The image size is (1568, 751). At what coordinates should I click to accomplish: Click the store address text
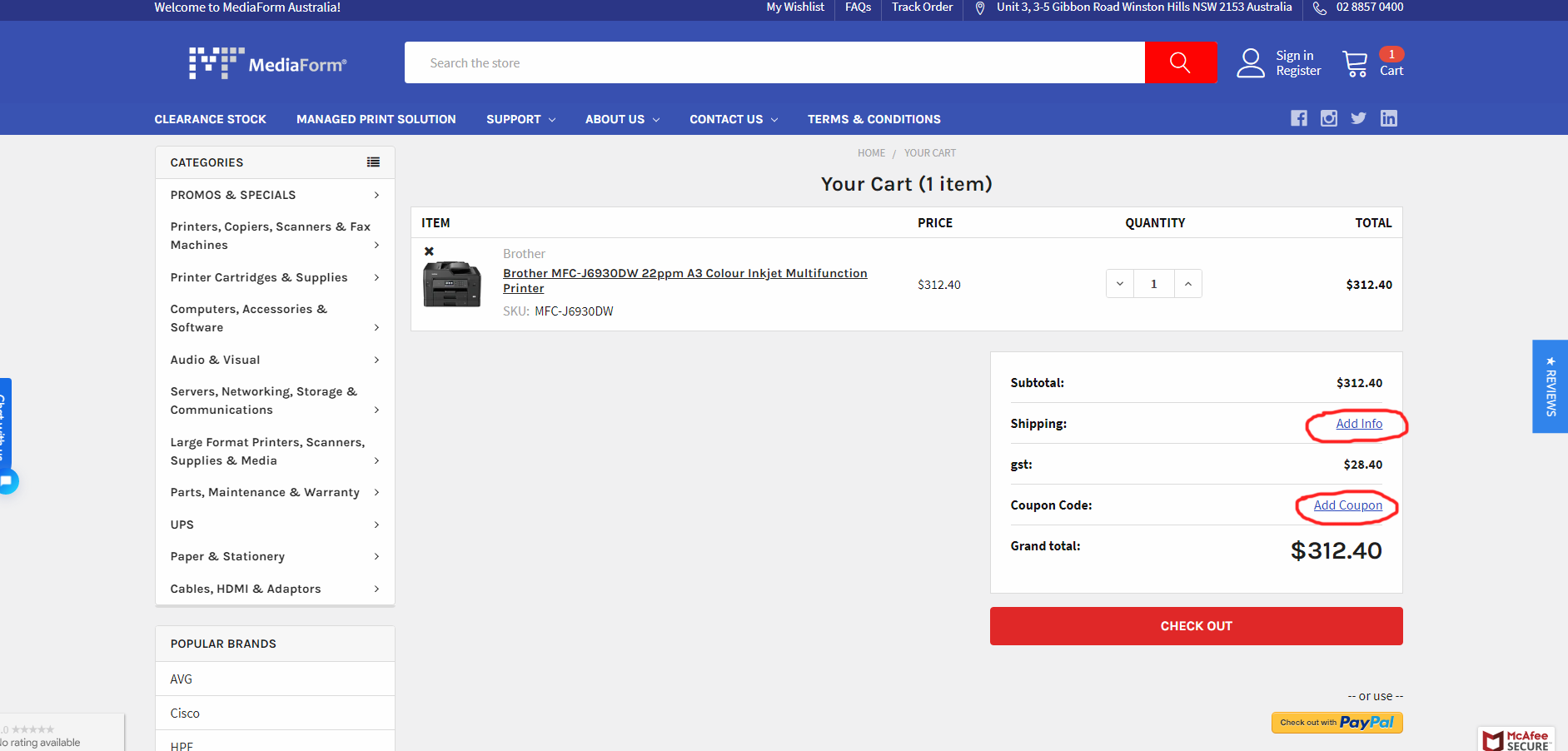(x=1144, y=7)
